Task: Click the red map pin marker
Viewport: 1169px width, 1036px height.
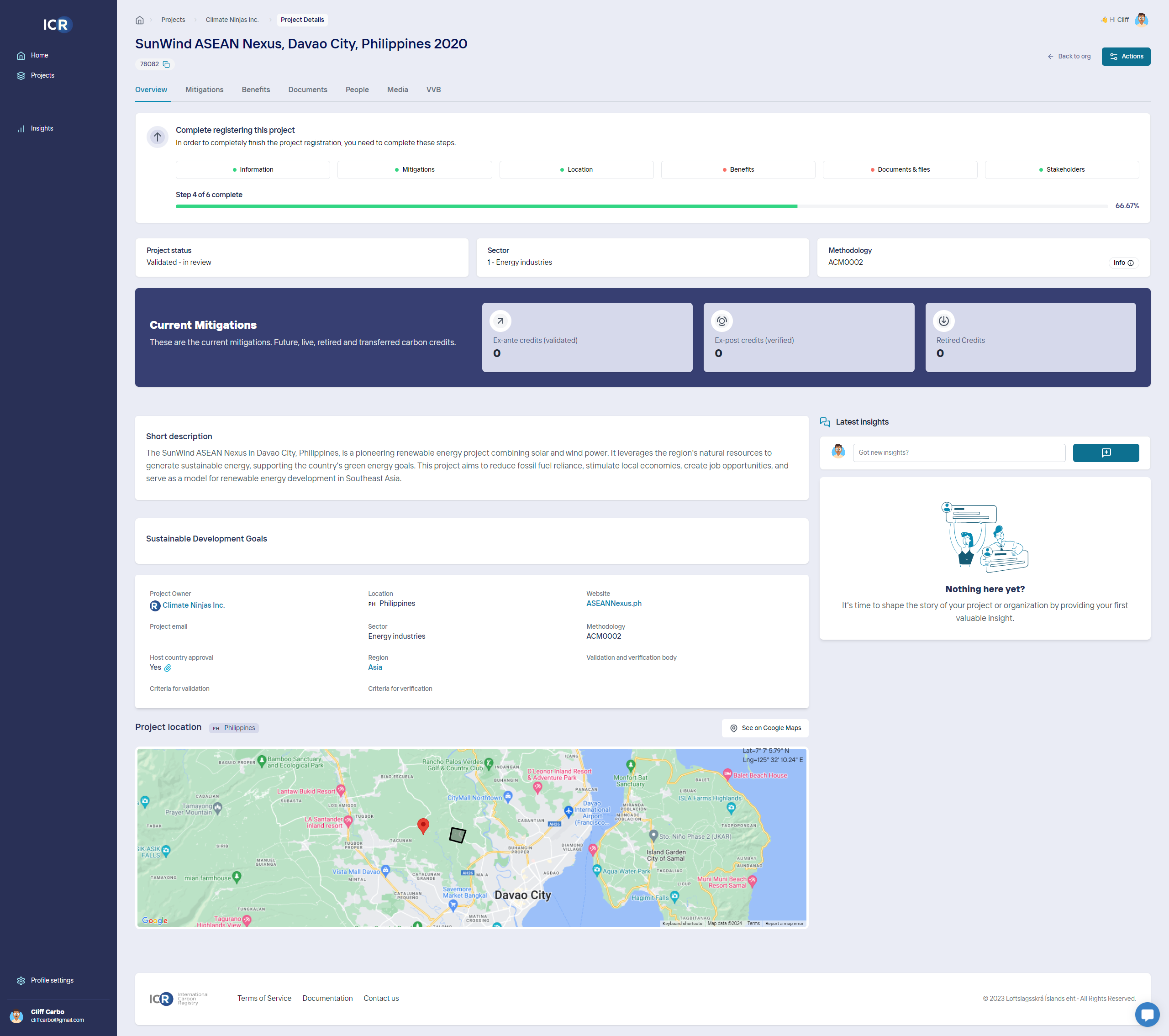Action: (x=423, y=825)
